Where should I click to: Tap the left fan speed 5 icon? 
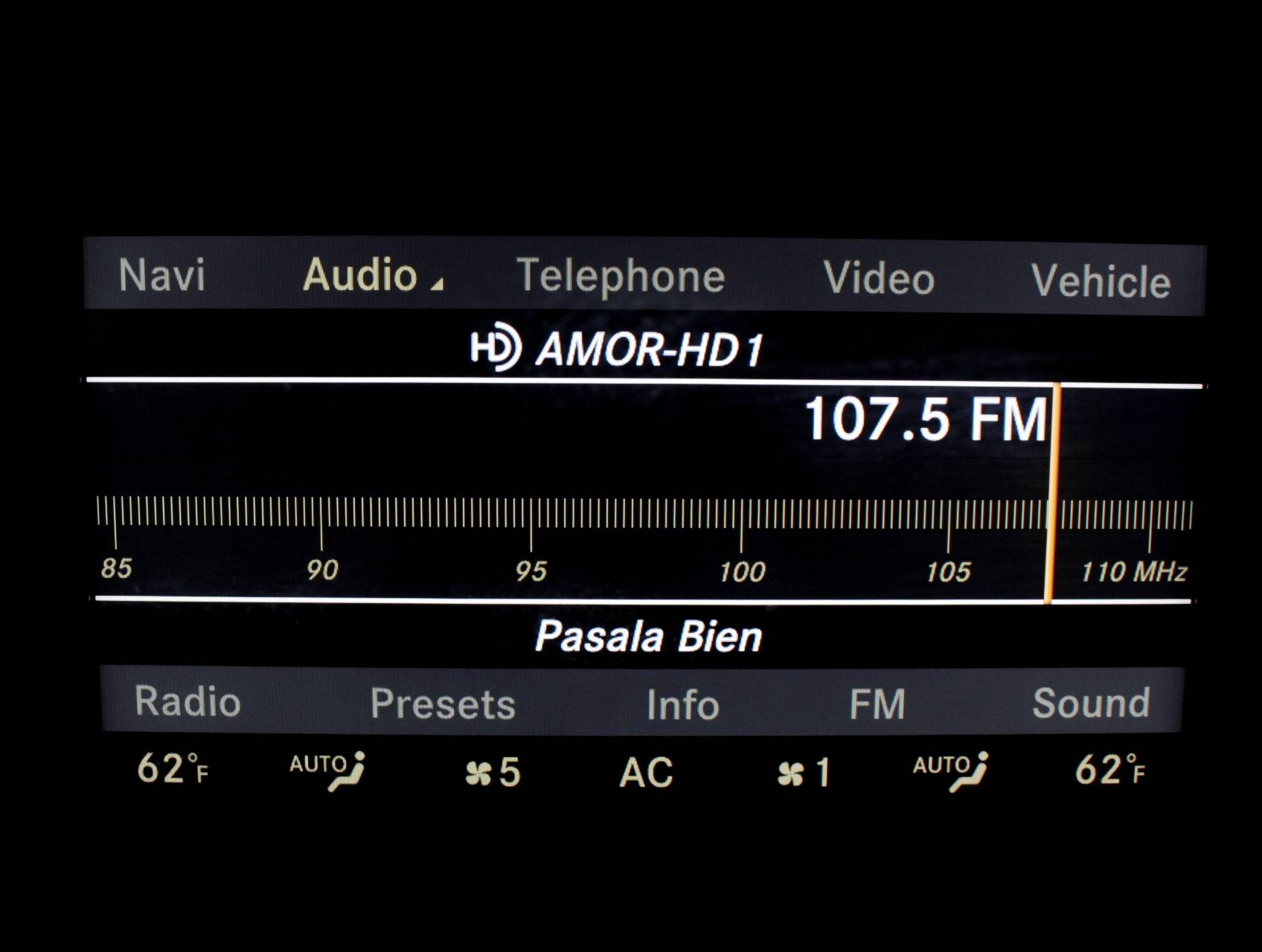pyautogui.click(x=493, y=773)
